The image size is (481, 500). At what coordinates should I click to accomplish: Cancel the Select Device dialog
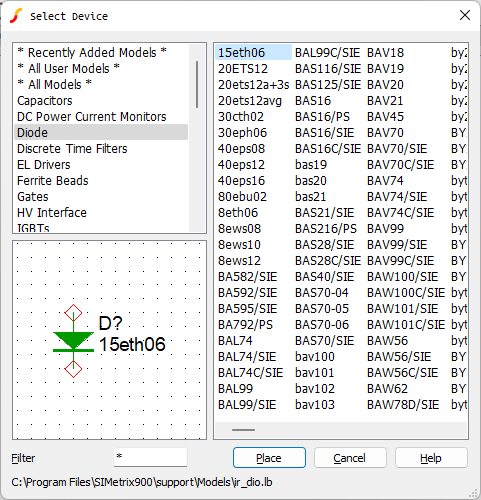(350, 458)
